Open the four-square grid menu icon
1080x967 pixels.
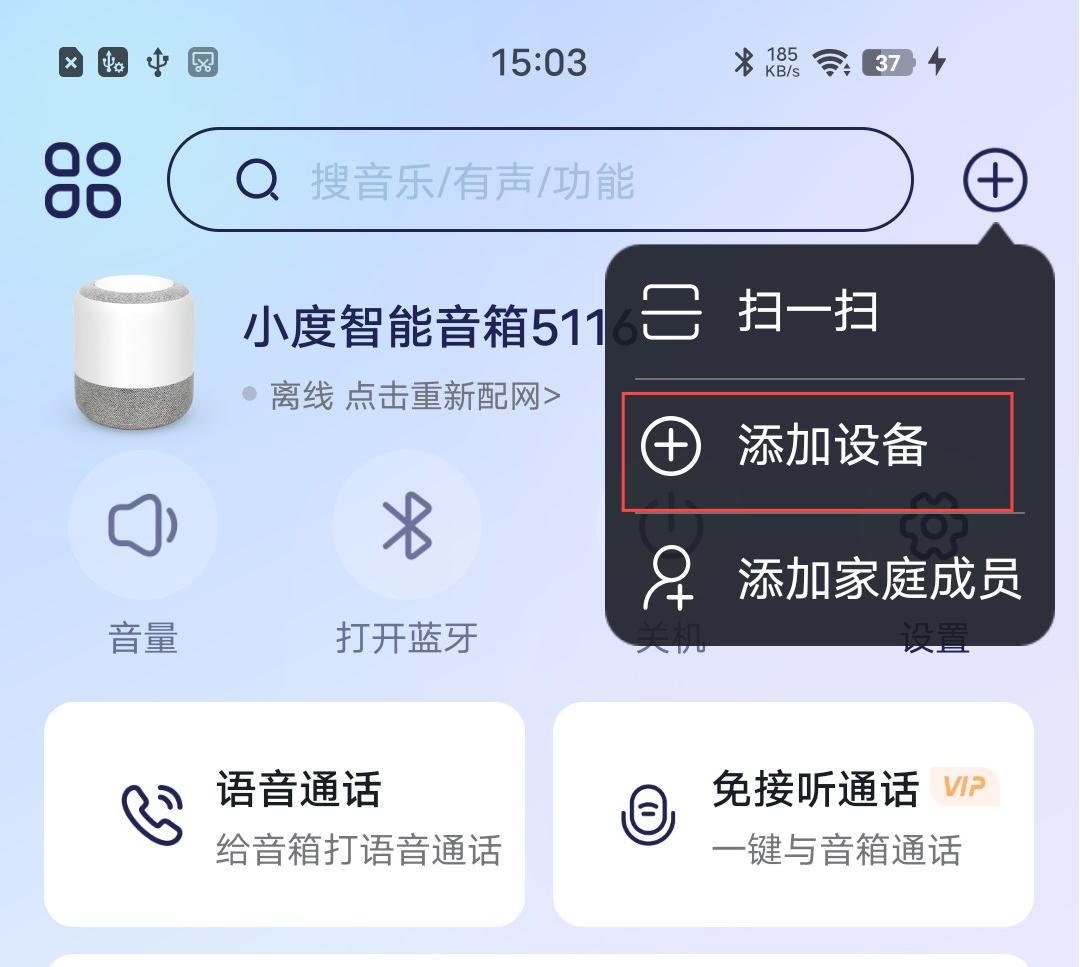point(83,180)
